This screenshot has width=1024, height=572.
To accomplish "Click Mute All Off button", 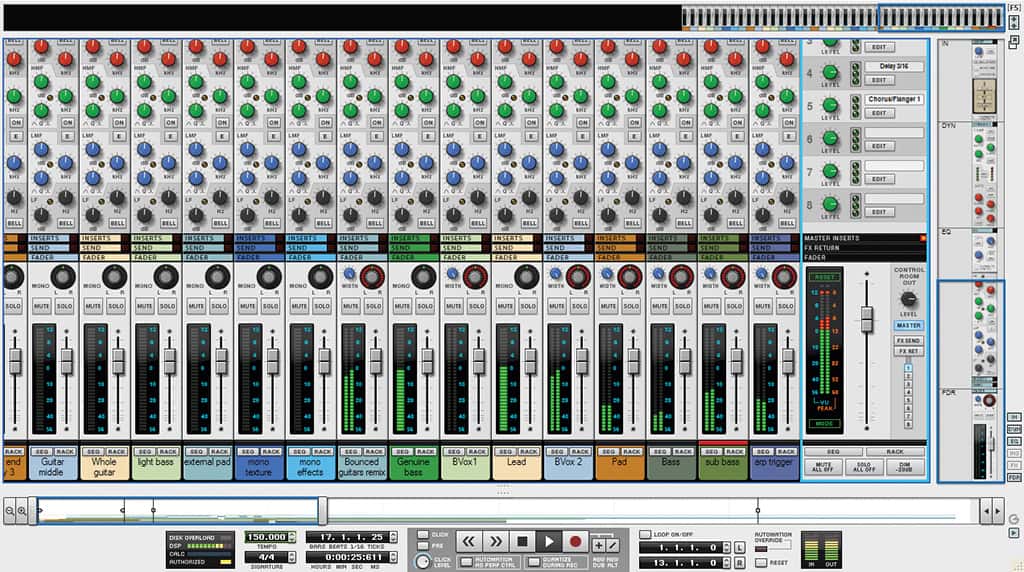I will click(x=824, y=468).
